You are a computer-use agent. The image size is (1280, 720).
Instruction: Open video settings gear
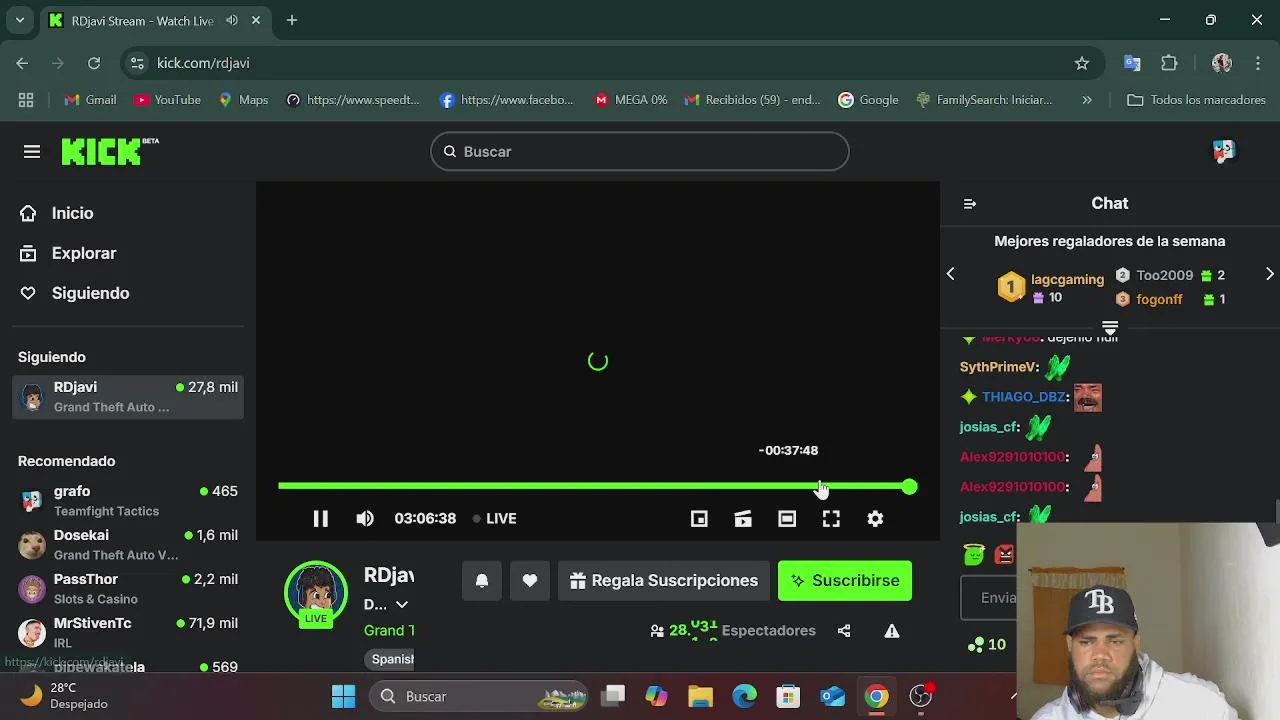click(x=875, y=518)
